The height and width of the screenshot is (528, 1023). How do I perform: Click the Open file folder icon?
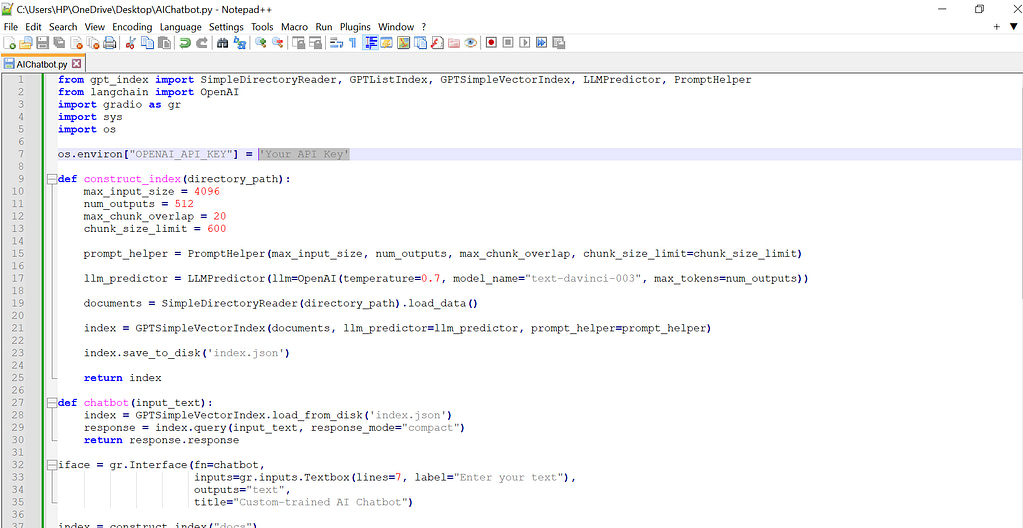click(x=26, y=43)
